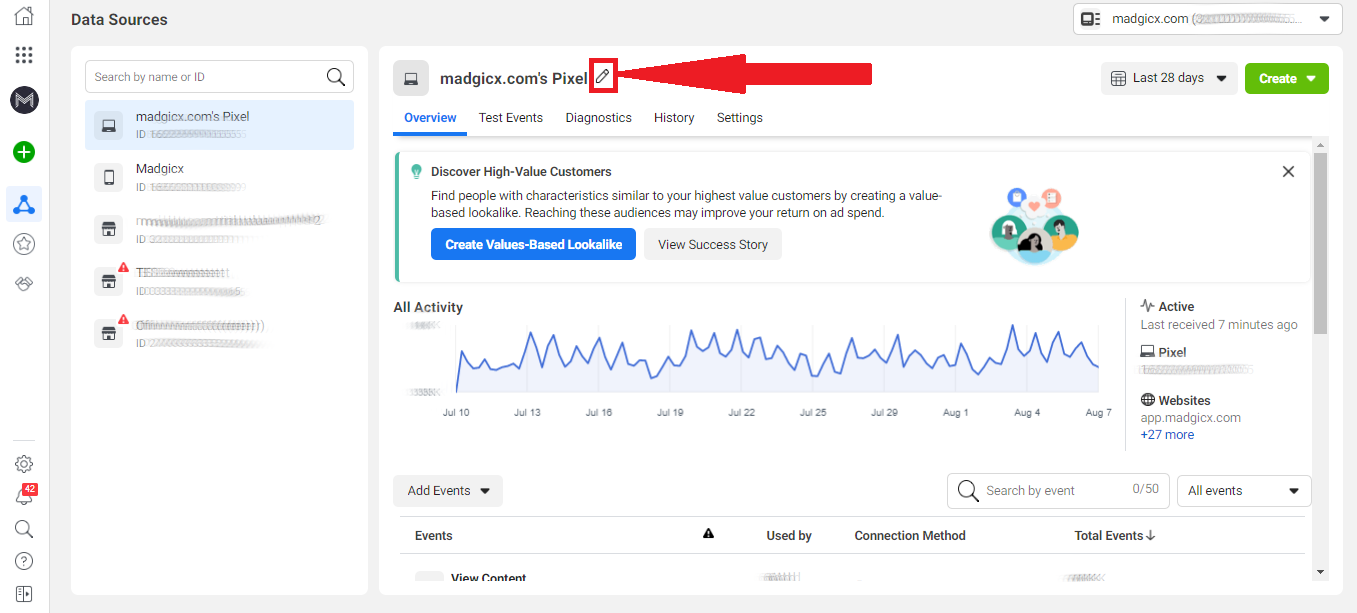Click the Madgicx business account avatar
Screen dimensions: 1357x613
coord(24,100)
